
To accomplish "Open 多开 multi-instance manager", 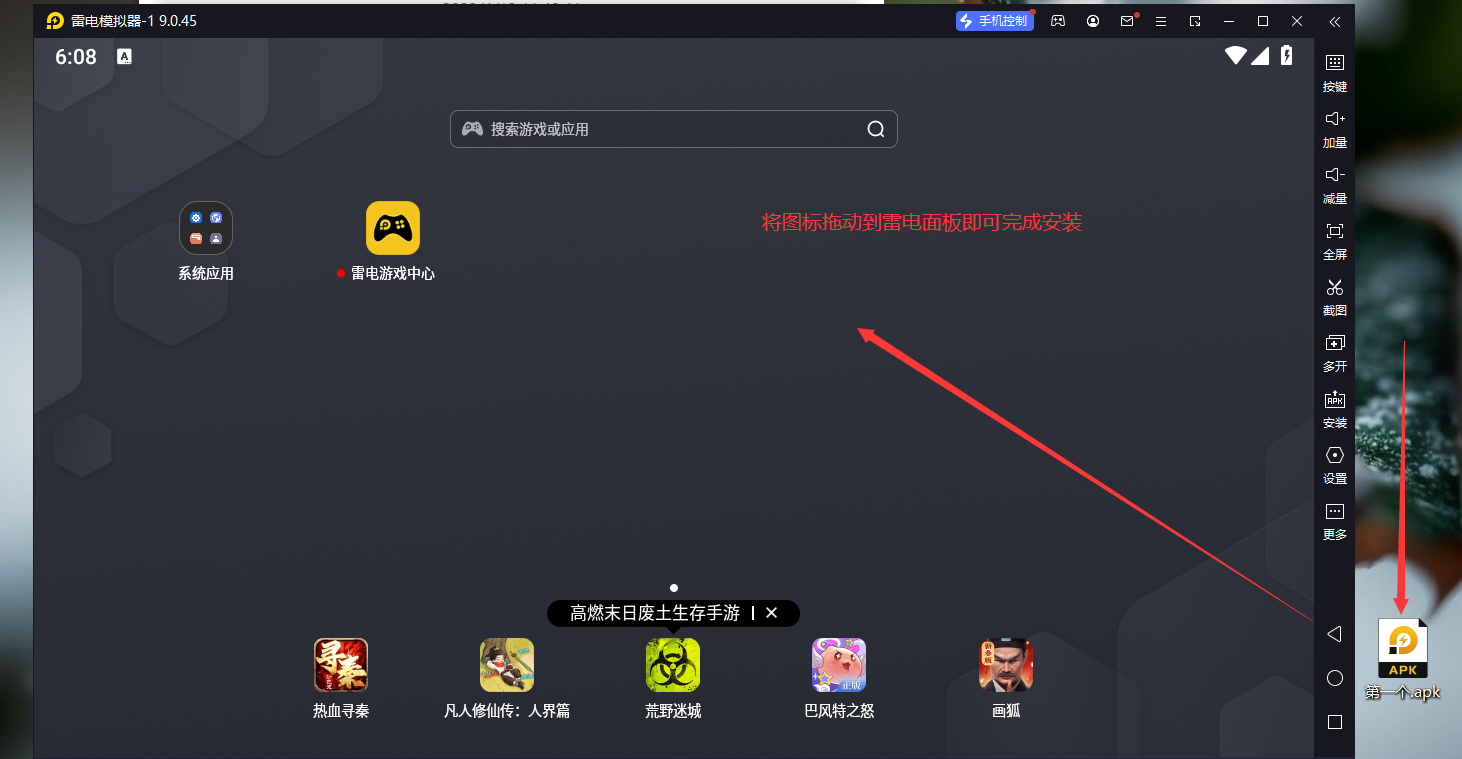I will [1335, 353].
